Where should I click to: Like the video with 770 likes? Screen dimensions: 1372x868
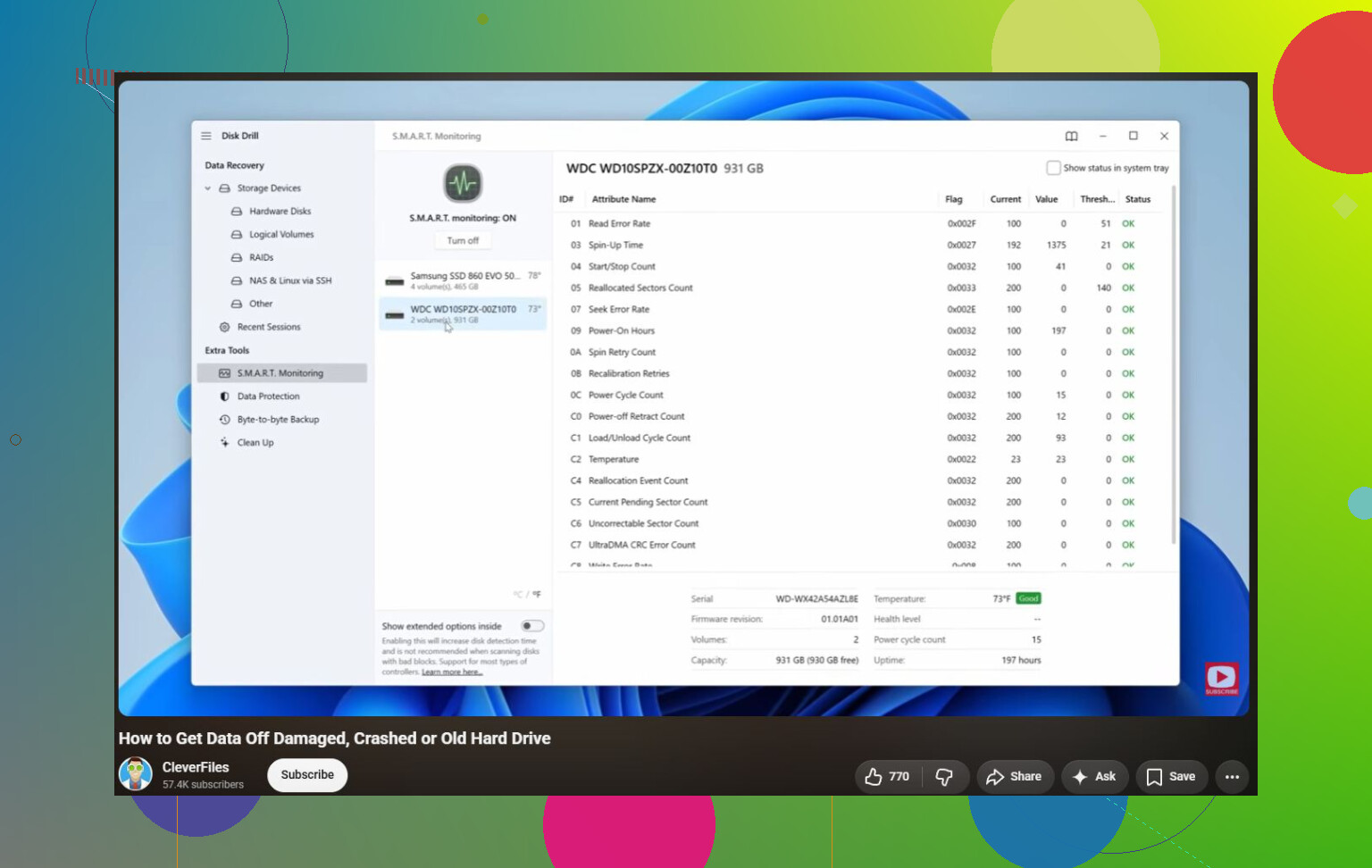887,777
